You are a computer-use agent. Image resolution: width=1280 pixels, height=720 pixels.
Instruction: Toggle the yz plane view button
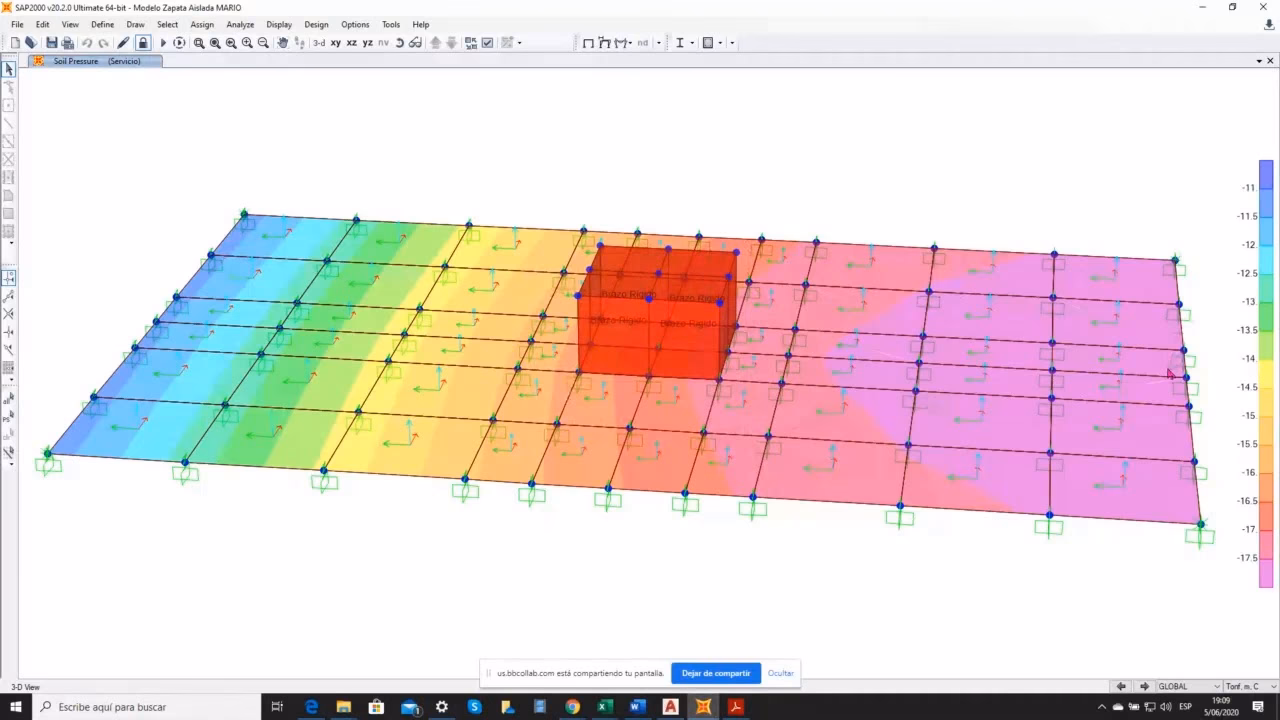(367, 43)
